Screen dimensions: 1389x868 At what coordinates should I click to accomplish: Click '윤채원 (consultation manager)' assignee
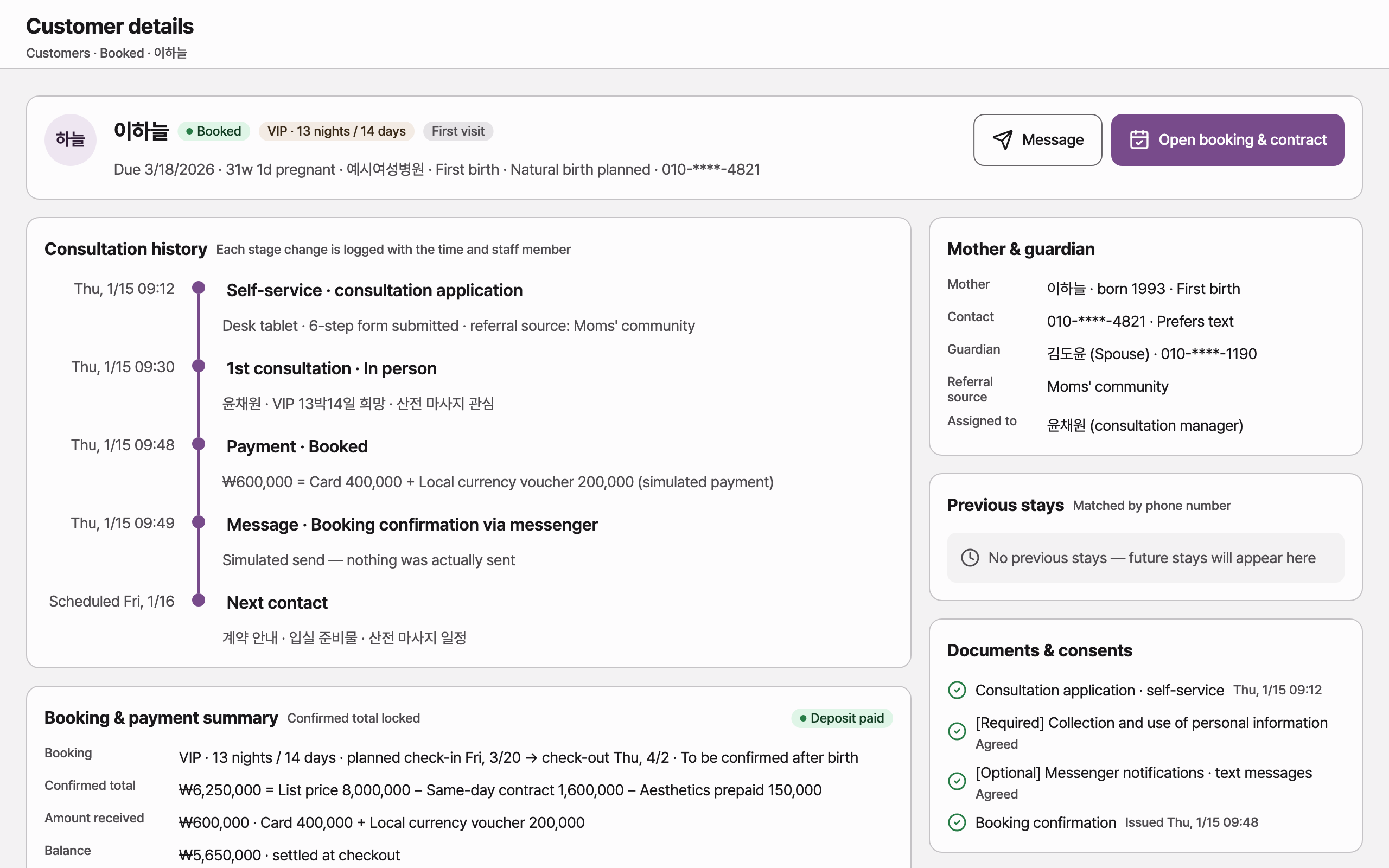click(x=1144, y=425)
